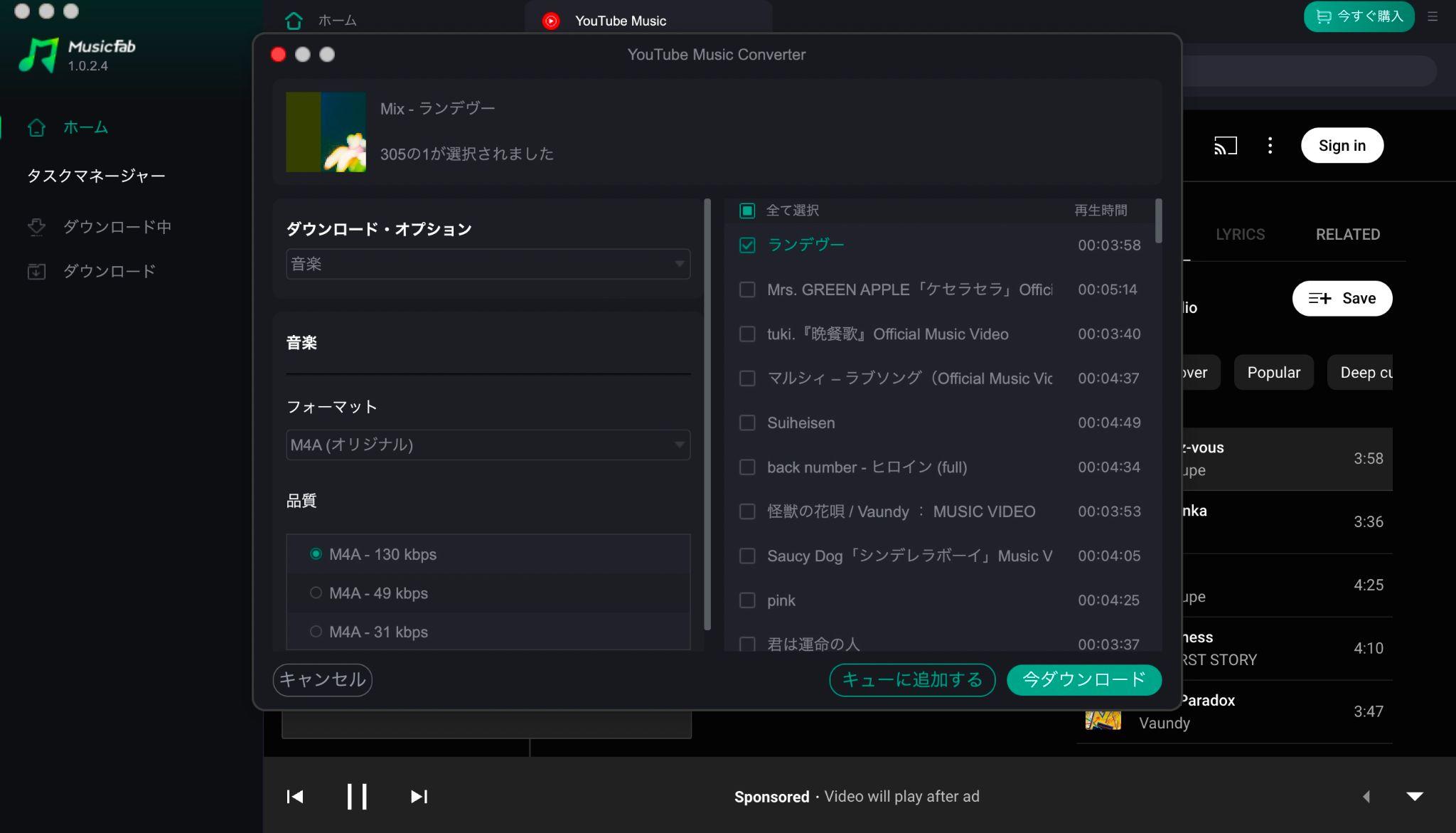This screenshot has width=1456, height=833.
Task: Open the download option 音楽 dropdown
Action: click(488, 264)
